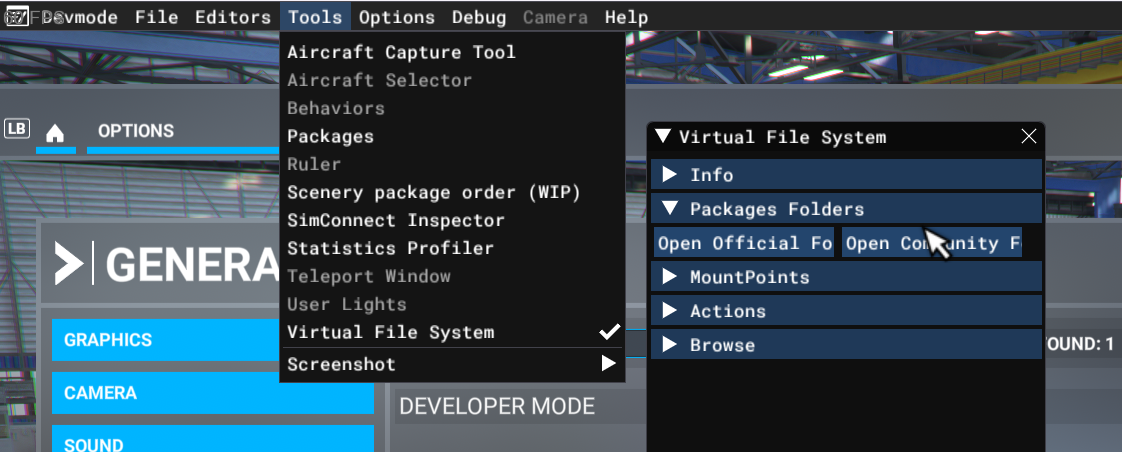Expand the Actions section
The image size is (1122, 452).
tap(669, 311)
